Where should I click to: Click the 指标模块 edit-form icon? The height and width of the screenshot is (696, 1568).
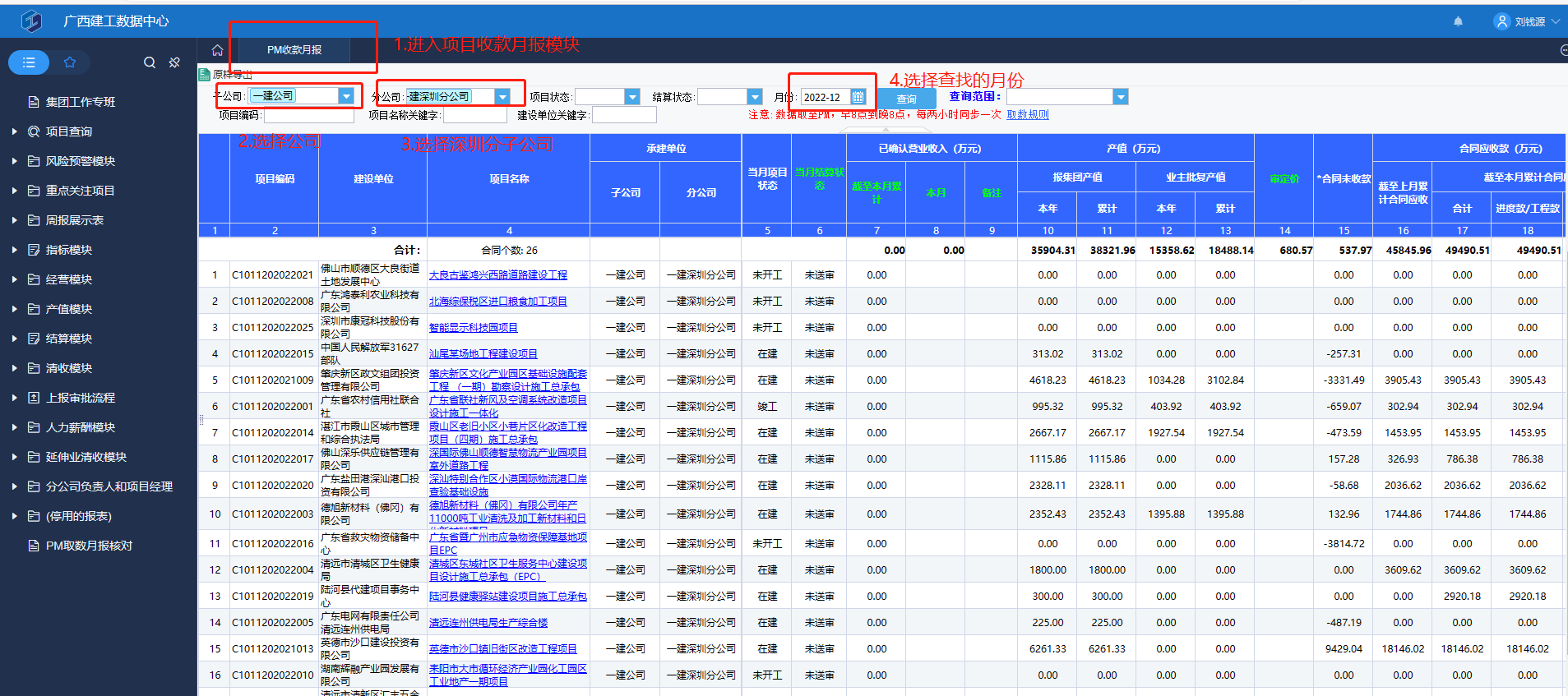[x=34, y=250]
